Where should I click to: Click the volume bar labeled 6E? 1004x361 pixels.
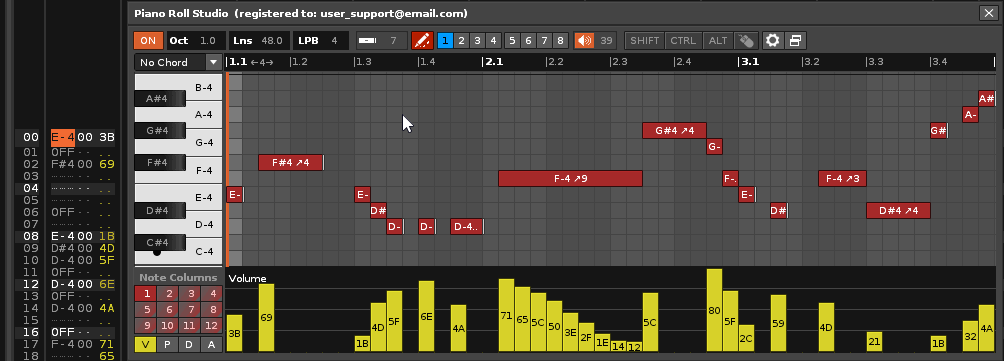[426, 316]
